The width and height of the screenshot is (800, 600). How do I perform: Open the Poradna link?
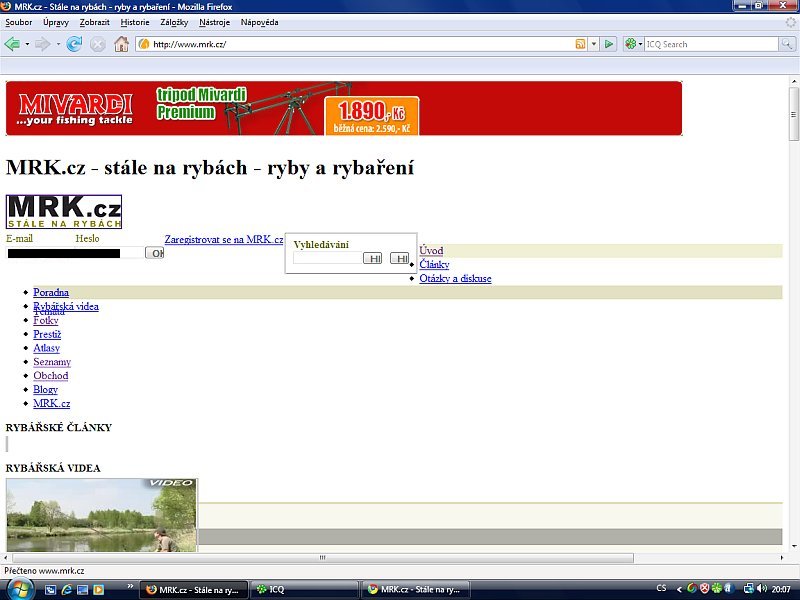(x=51, y=292)
